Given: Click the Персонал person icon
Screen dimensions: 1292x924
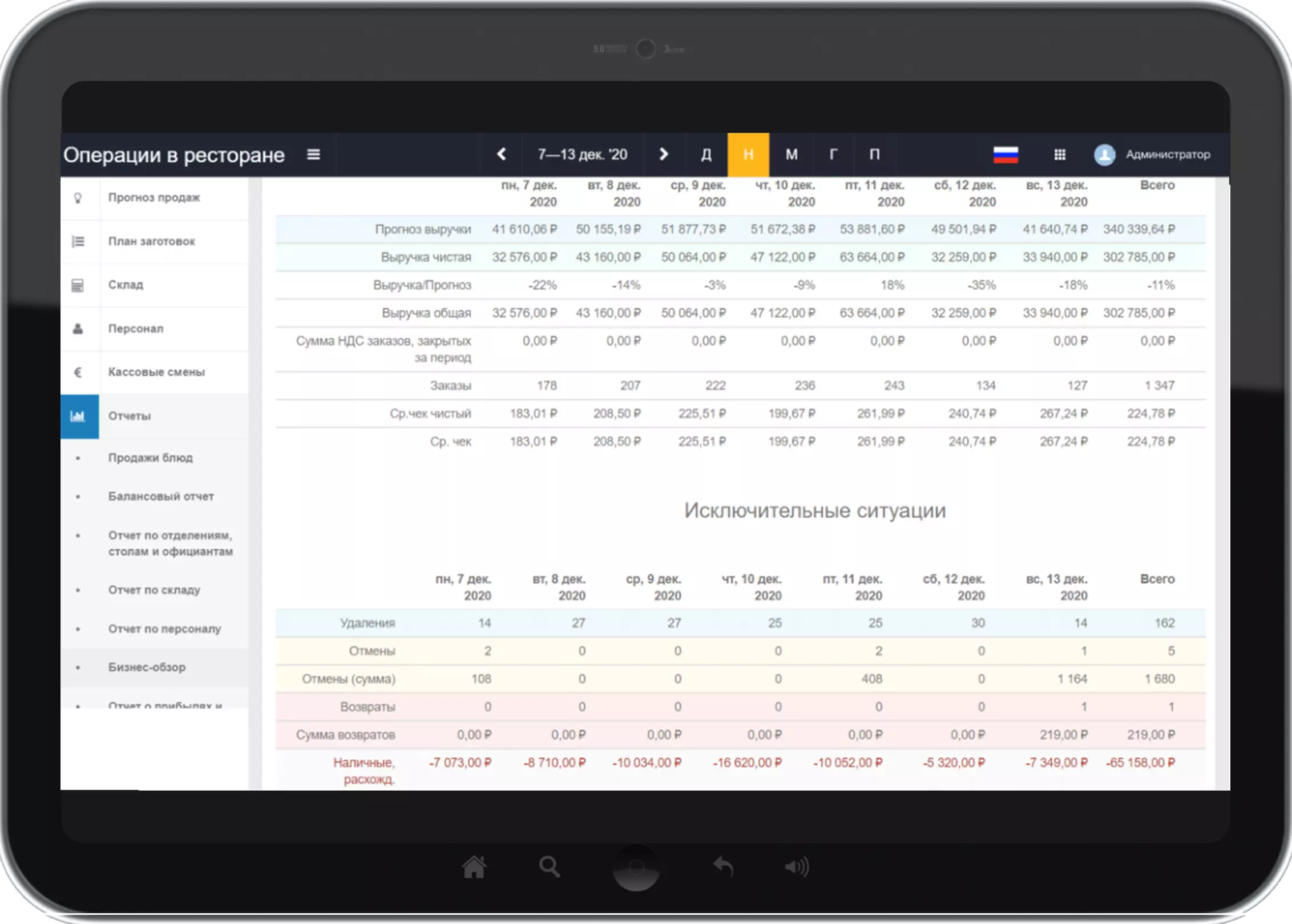Looking at the screenshot, I should (78, 329).
